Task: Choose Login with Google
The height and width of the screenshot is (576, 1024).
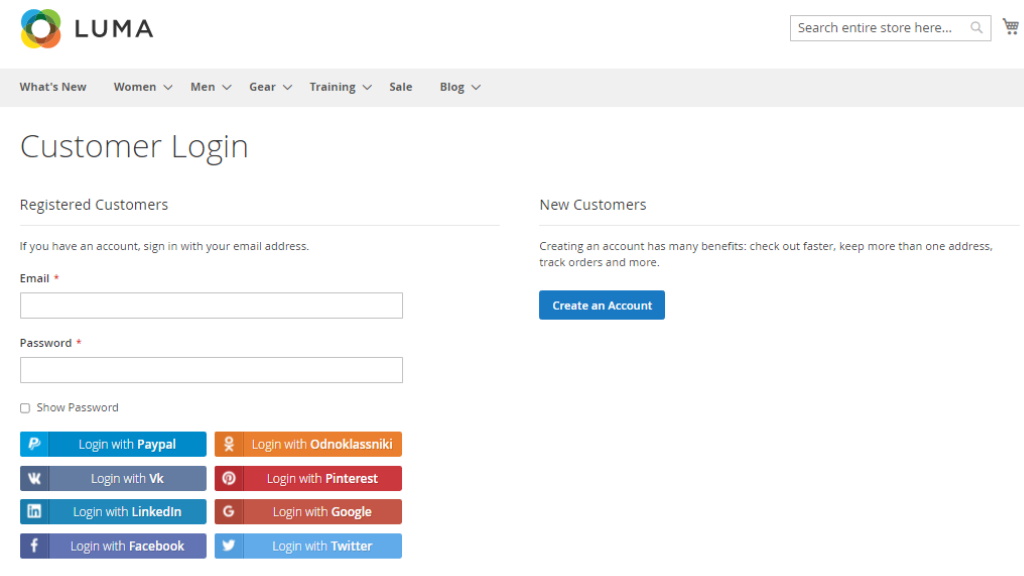Action: pos(308,511)
